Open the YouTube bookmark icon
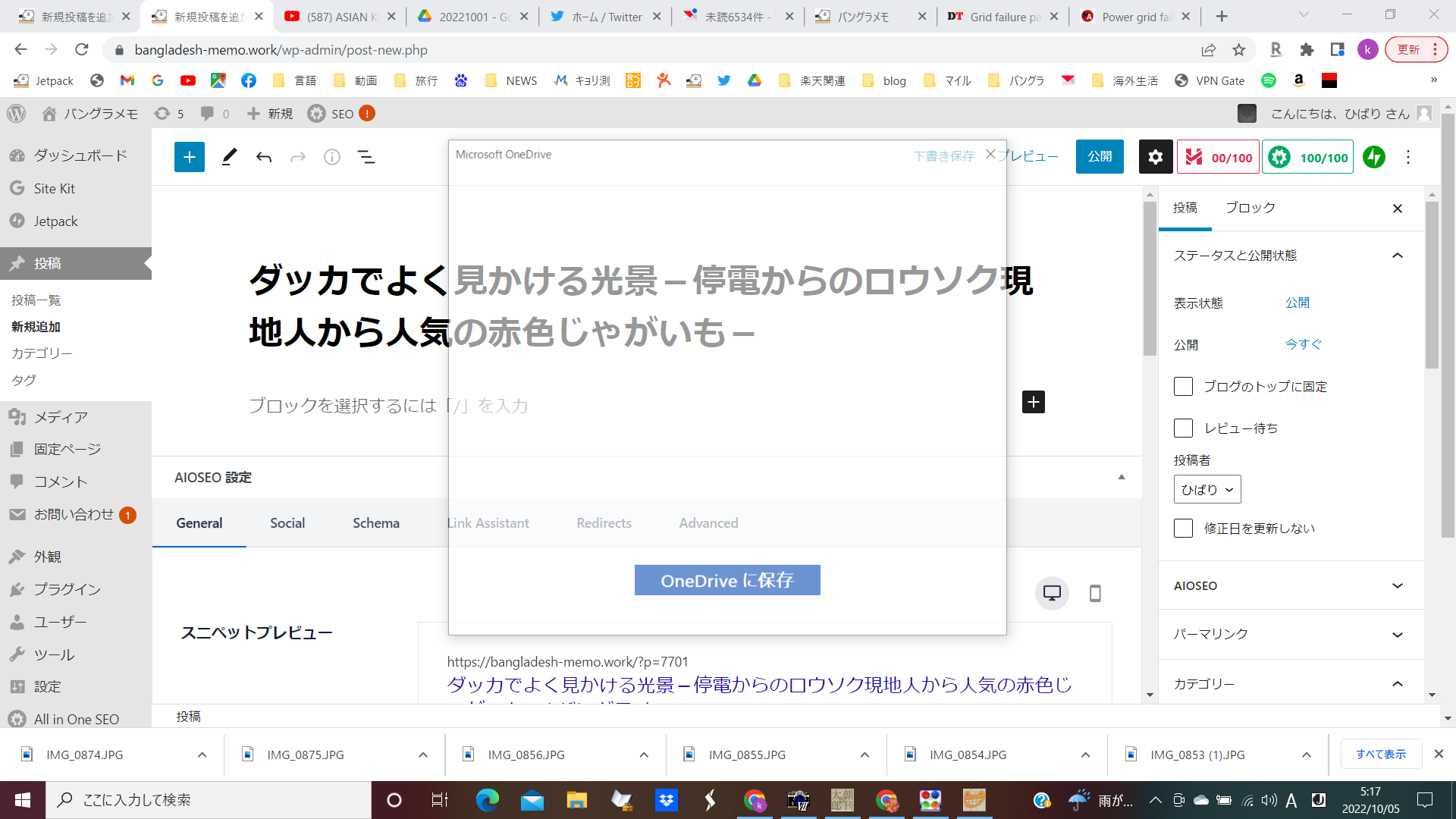 [188, 80]
